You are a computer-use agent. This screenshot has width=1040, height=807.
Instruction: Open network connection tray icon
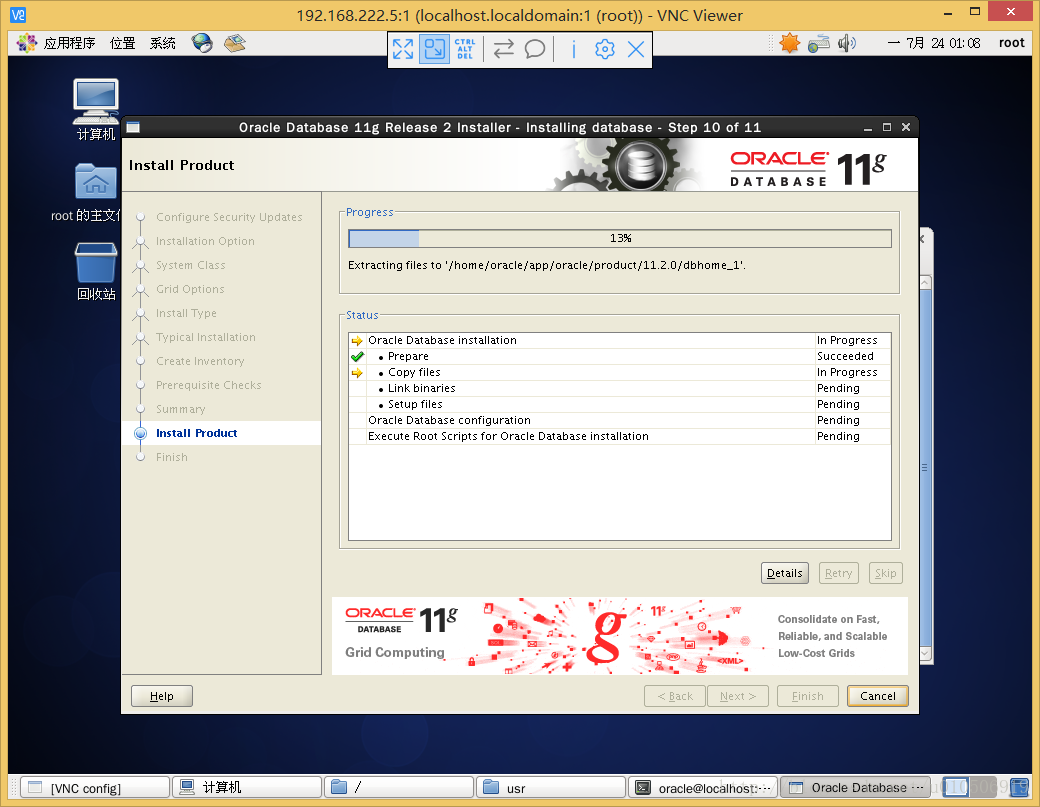[x=818, y=43]
